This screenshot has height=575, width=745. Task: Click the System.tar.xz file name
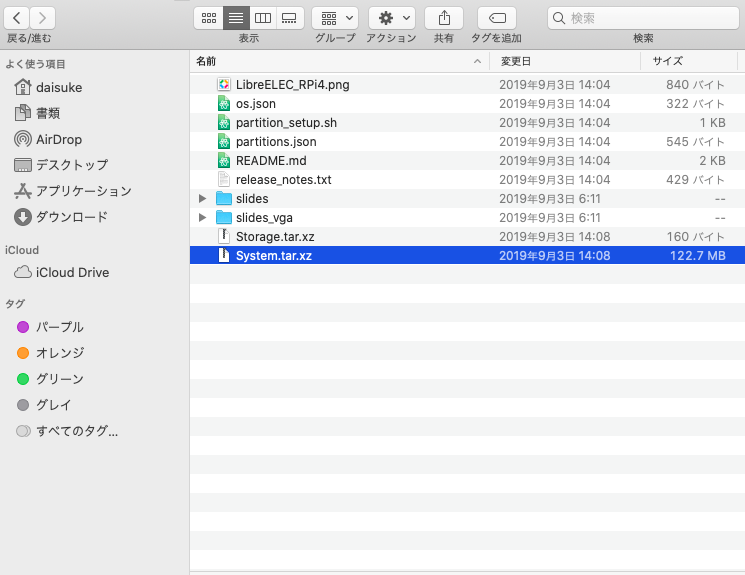click(274, 256)
